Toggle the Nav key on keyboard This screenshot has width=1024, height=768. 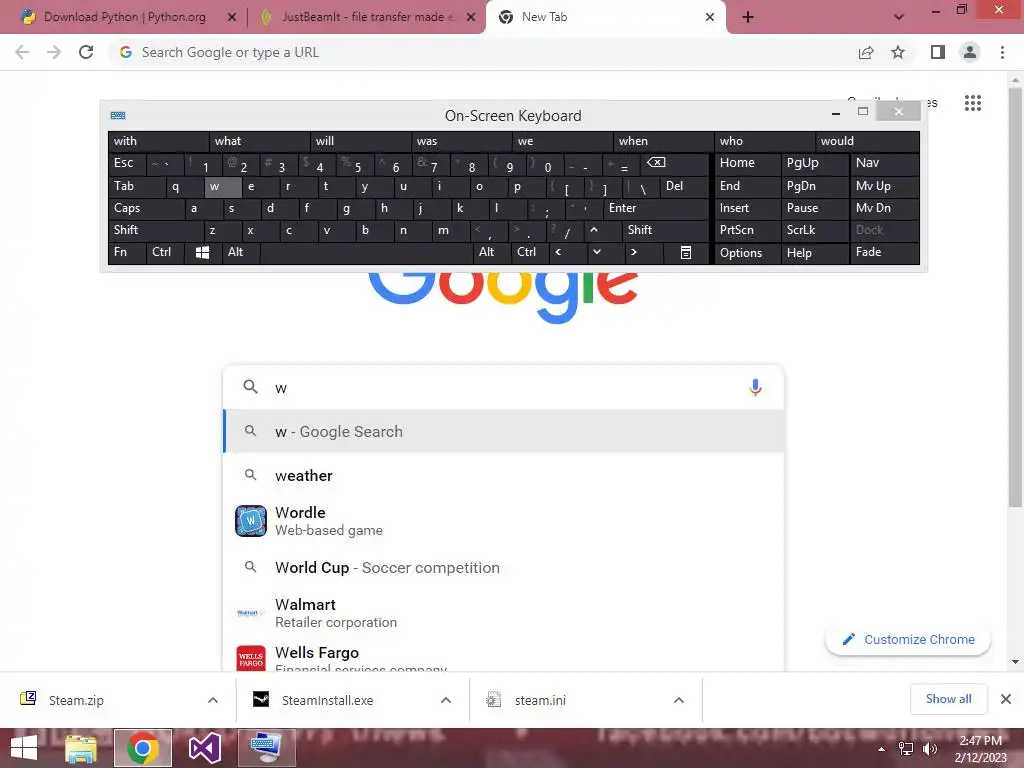(884, 163)
